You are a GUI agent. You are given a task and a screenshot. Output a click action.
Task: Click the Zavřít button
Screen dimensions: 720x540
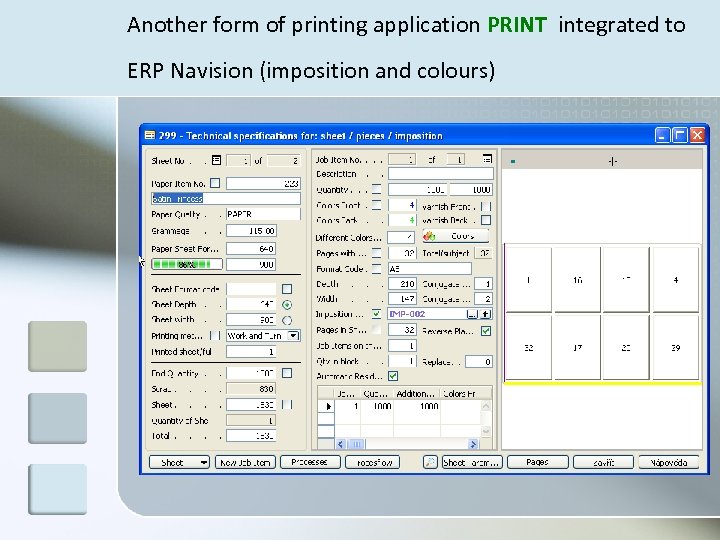pyautogui.click(x=603, y=462)
